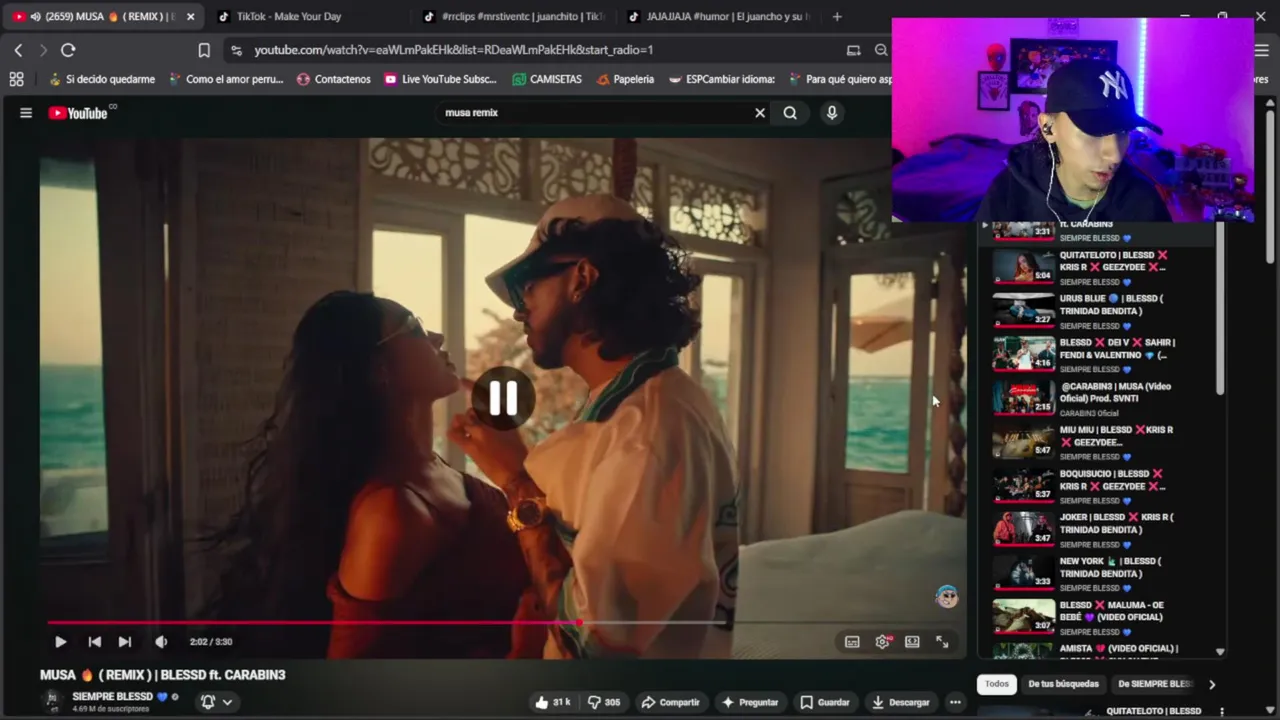Open the 'CAMISETAS' bookmark

547,79
